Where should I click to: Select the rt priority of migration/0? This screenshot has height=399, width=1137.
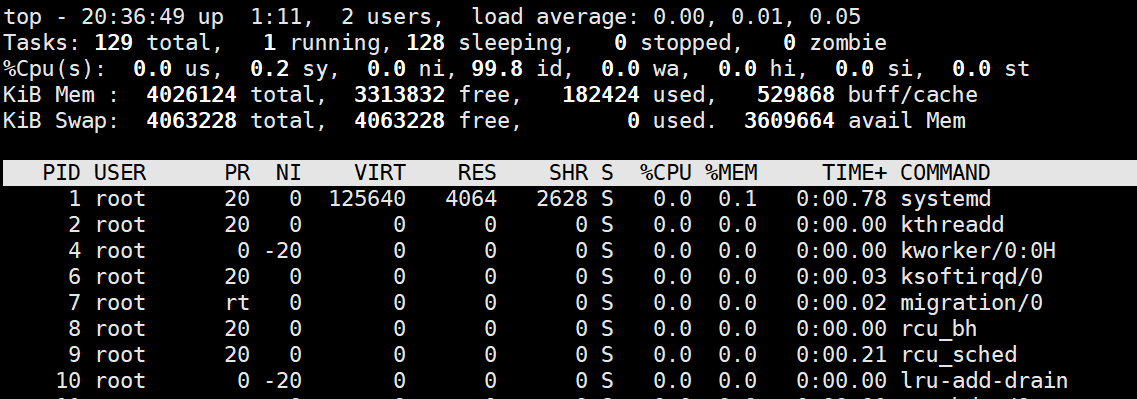point(237,303)
